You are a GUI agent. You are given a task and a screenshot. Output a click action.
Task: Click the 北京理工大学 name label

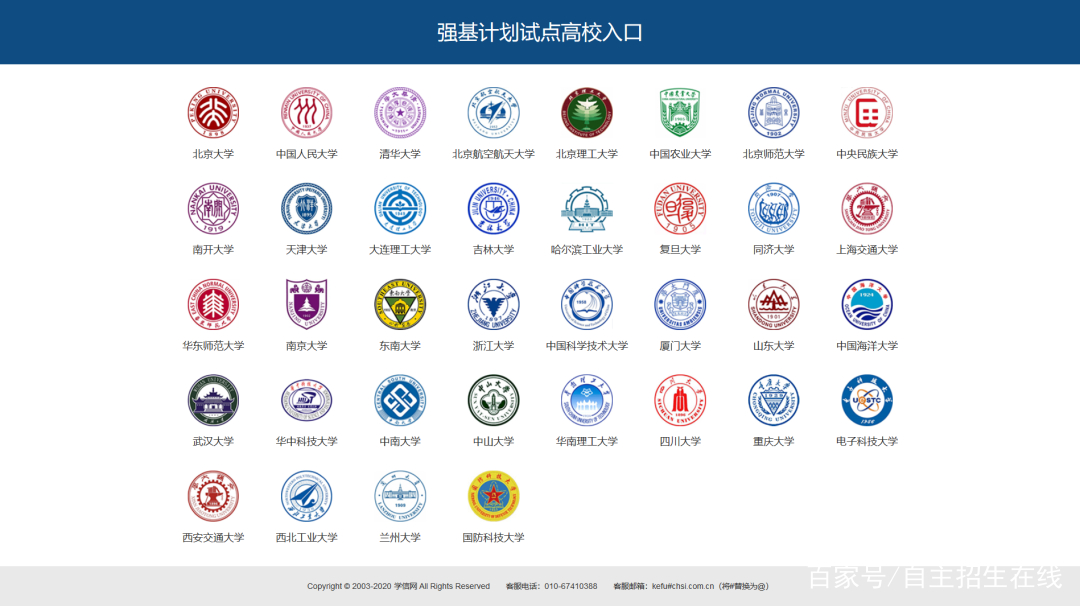coord(587,154)
